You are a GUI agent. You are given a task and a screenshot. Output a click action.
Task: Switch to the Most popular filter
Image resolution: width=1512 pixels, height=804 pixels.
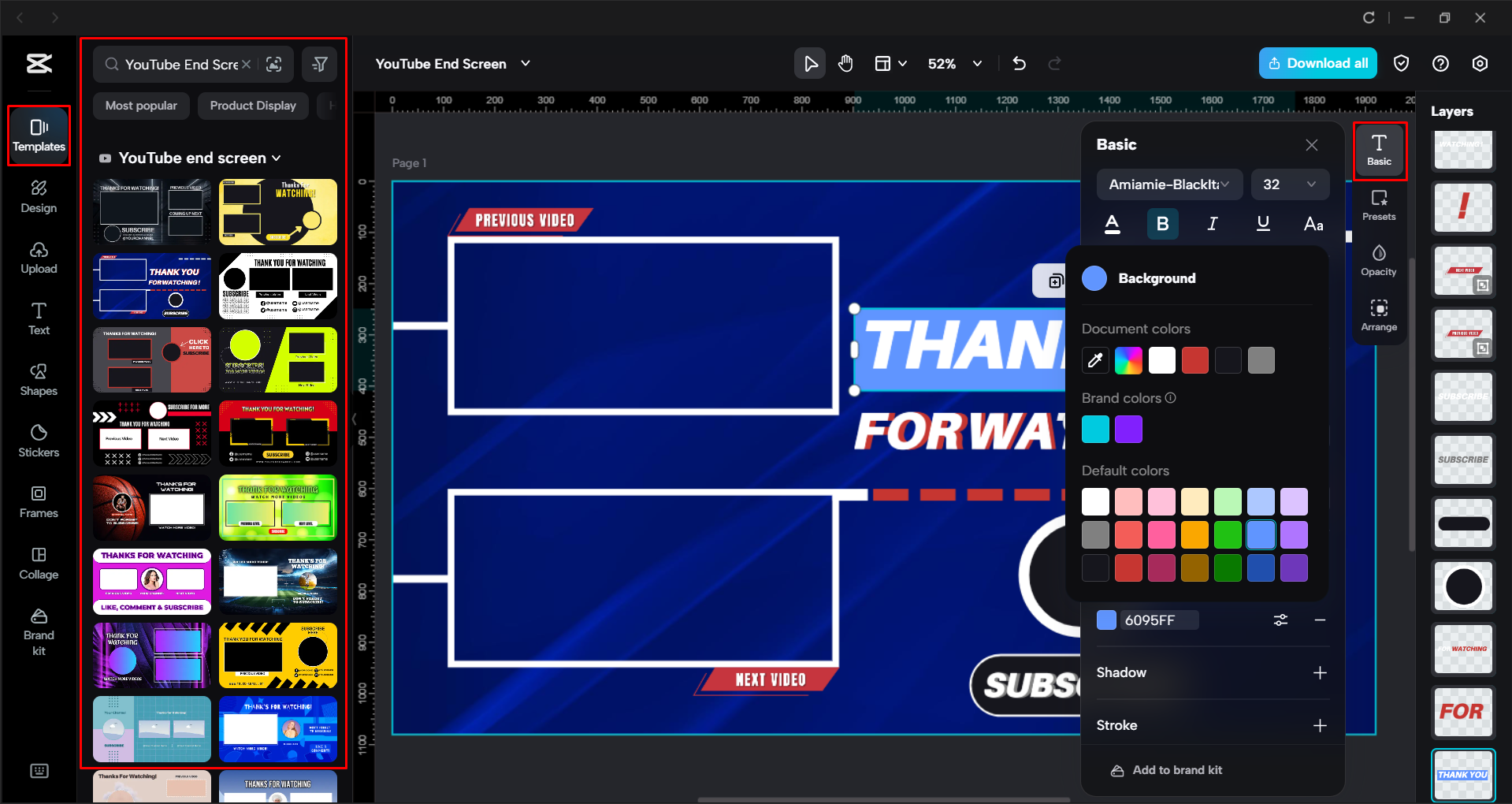point(141,105)
